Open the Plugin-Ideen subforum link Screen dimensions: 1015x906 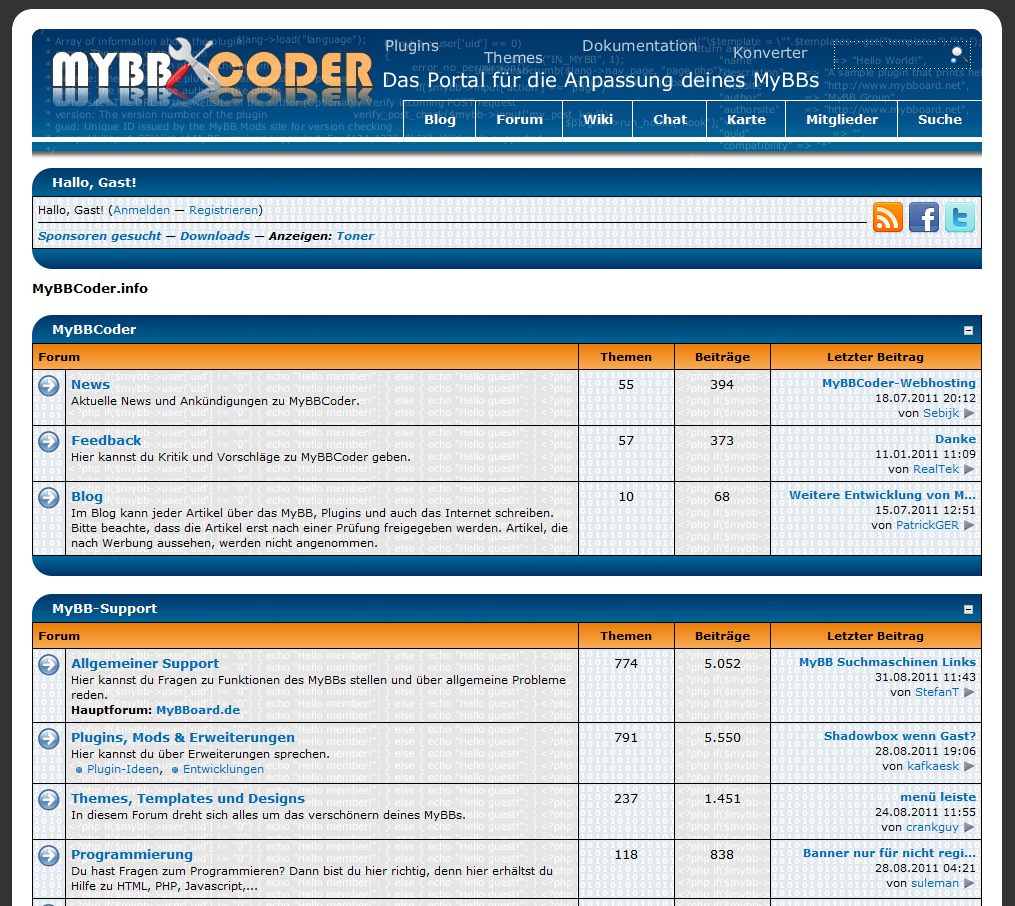pyautogui.click(x=123, y=769)
